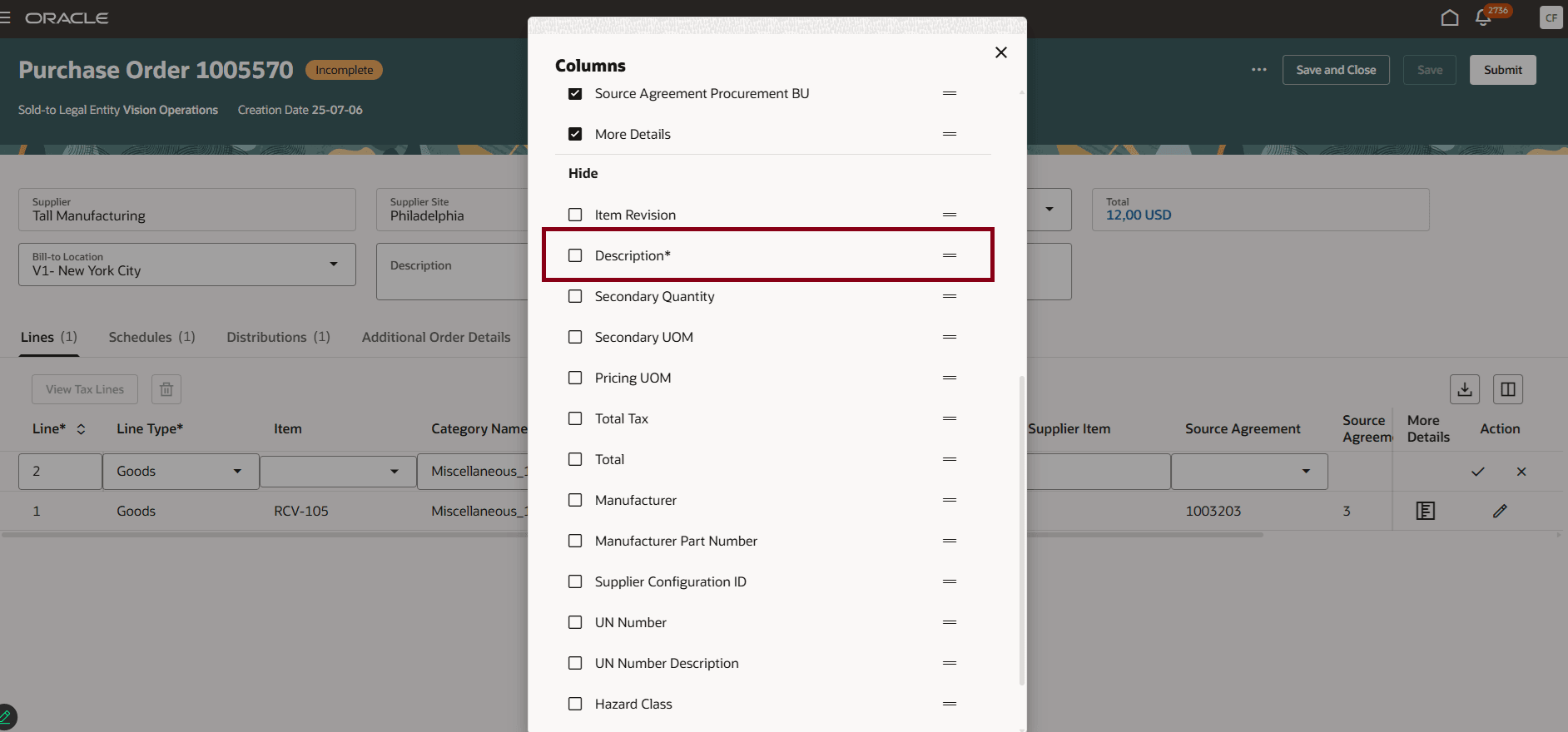The height and width of the screenshot is (732, 1568).
Task: Open the notifications bell
Action: 1483,17
